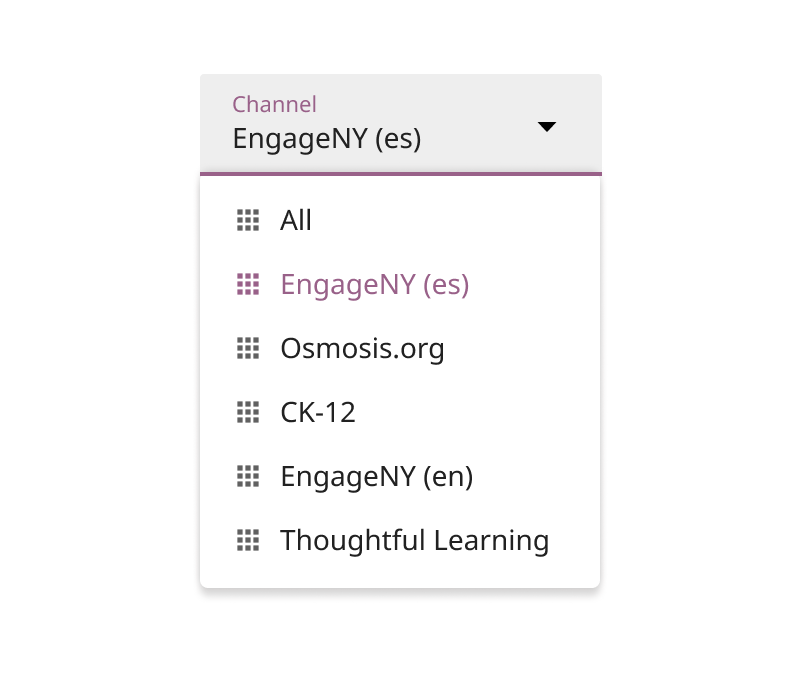Select the All option text
Image resolution: width=800 pixels, height=674 pixels.
click(296, 221)
